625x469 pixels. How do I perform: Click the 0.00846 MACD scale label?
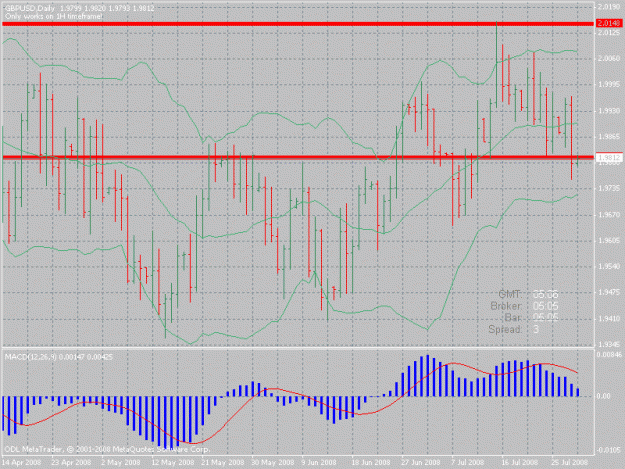tap(609, 355)
